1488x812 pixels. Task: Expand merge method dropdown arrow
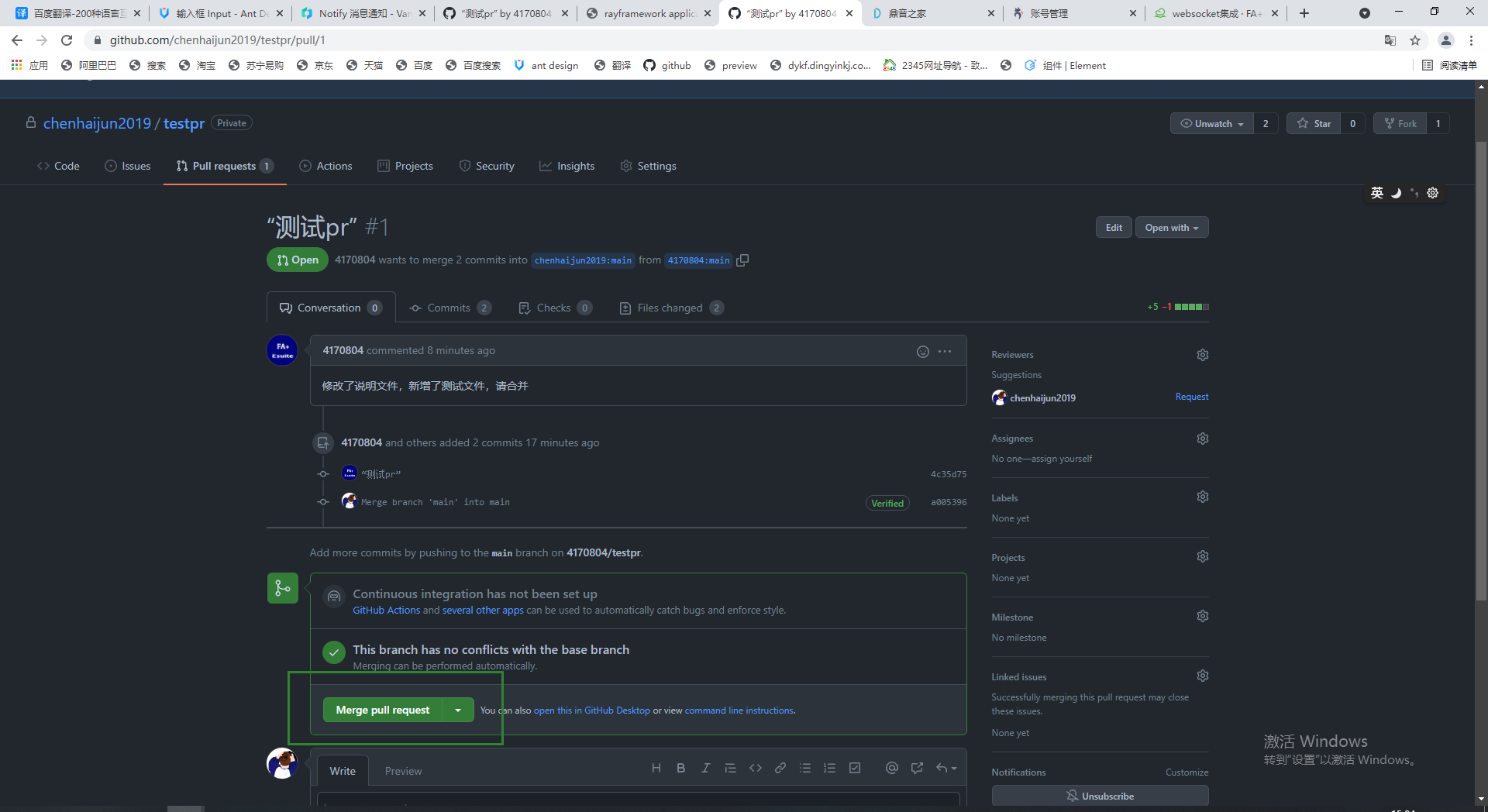pos(458,710)
